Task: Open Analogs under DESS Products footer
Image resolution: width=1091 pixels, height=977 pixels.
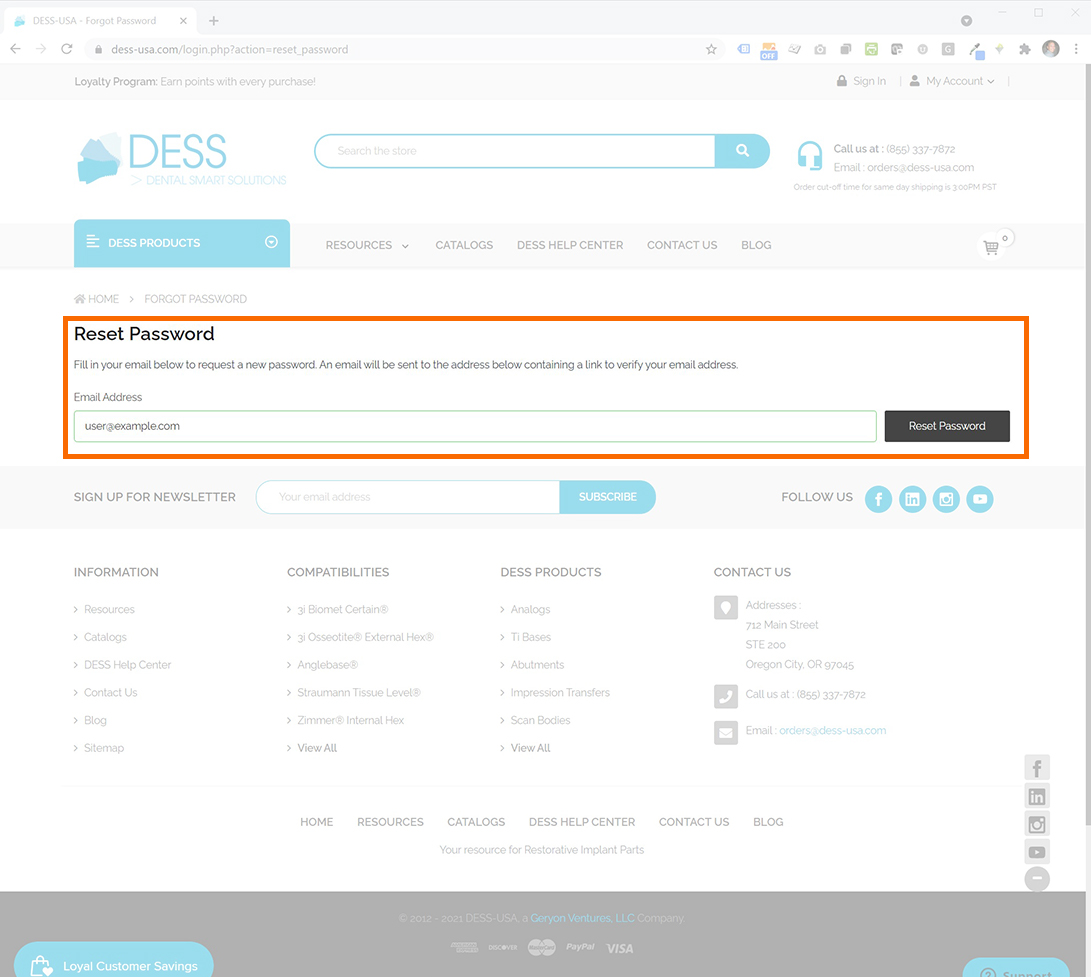Action: click(530, 609)
